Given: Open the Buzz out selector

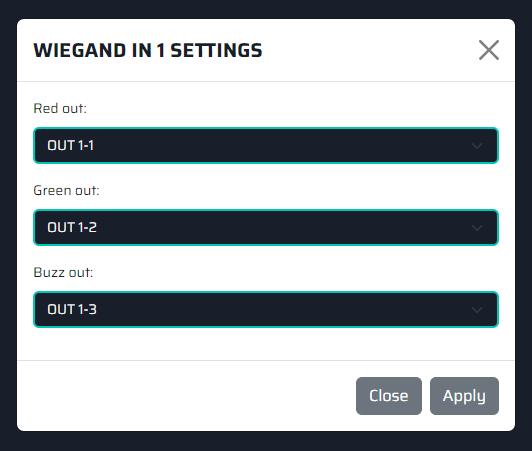Looking at the screenshot, I should point(266,309).
